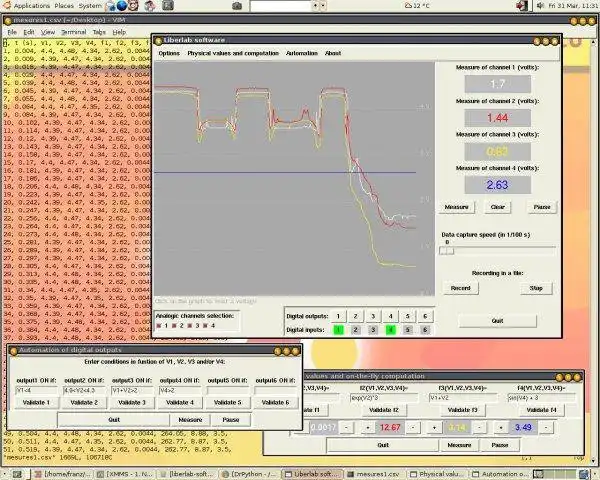Launch the mail client icon in top panel
Screen dimensions: 600x480
click(x=111, y=6)
